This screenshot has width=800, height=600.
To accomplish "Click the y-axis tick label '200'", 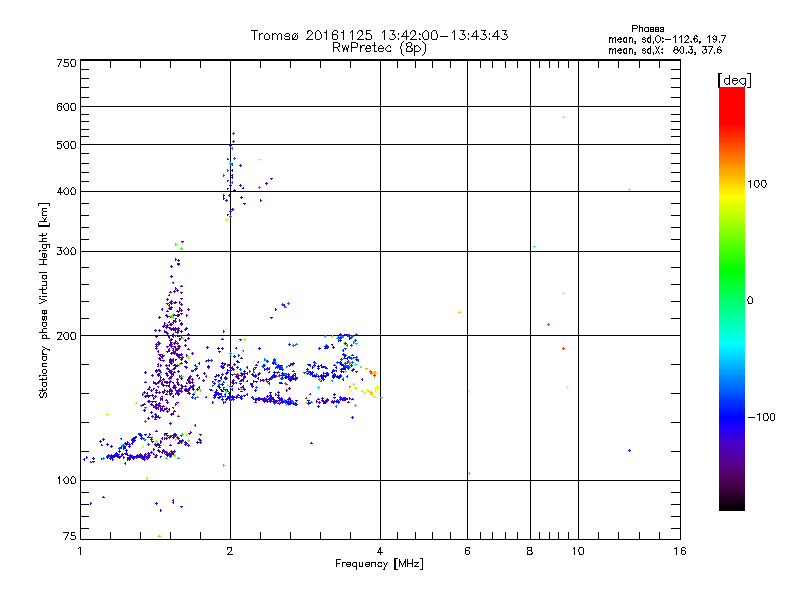I will (67, 336).
